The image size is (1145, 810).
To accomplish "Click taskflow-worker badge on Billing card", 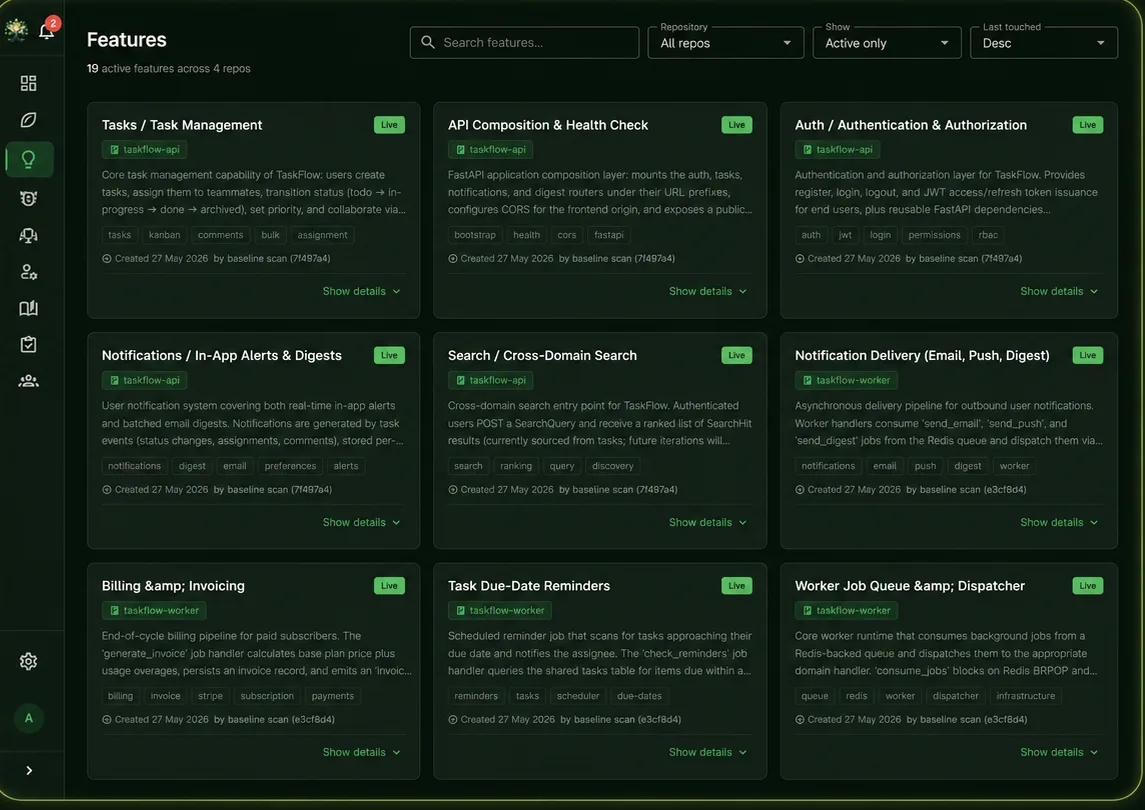I will (154, 611).
